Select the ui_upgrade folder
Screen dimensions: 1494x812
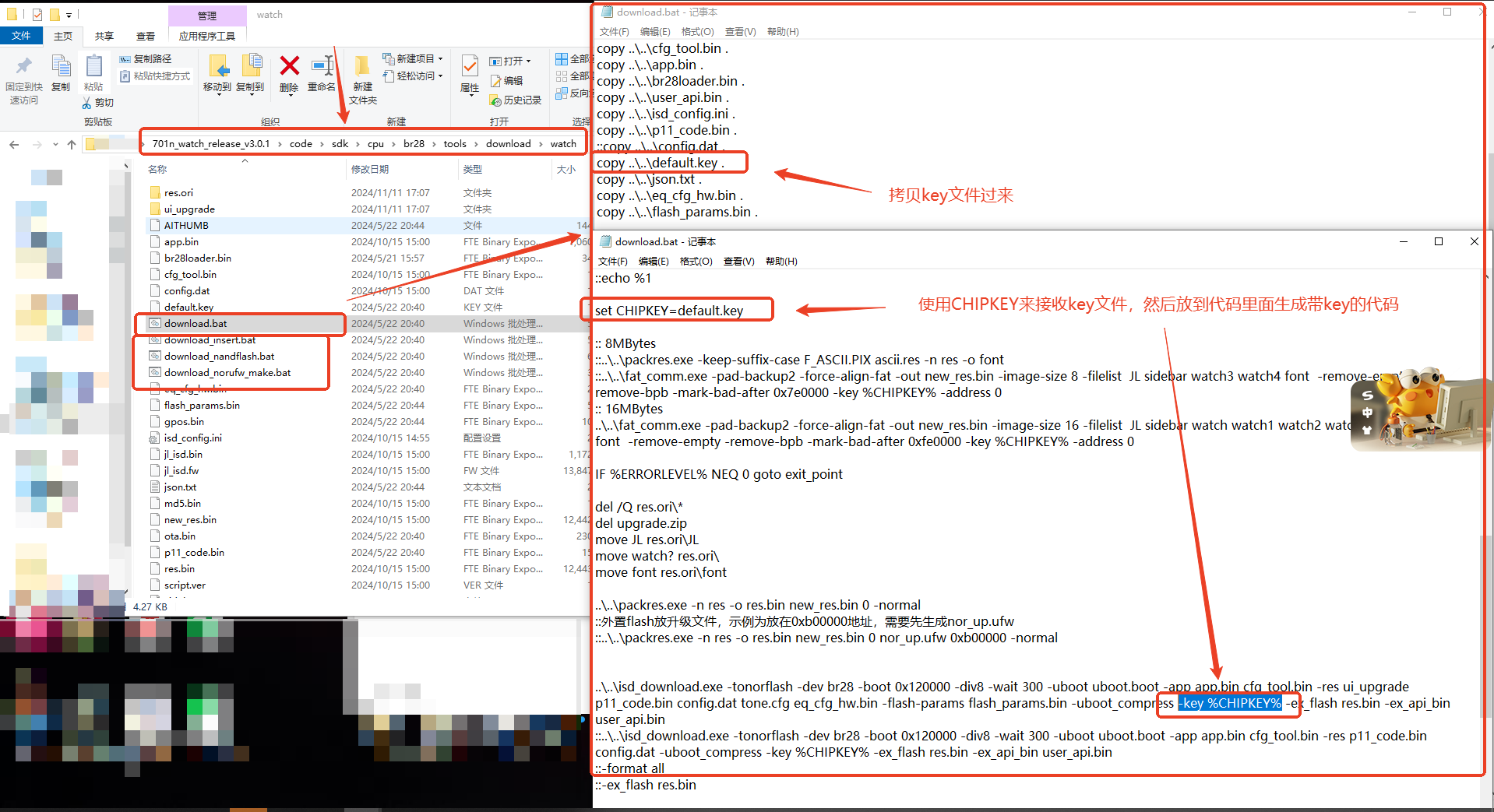pos(189,209)
